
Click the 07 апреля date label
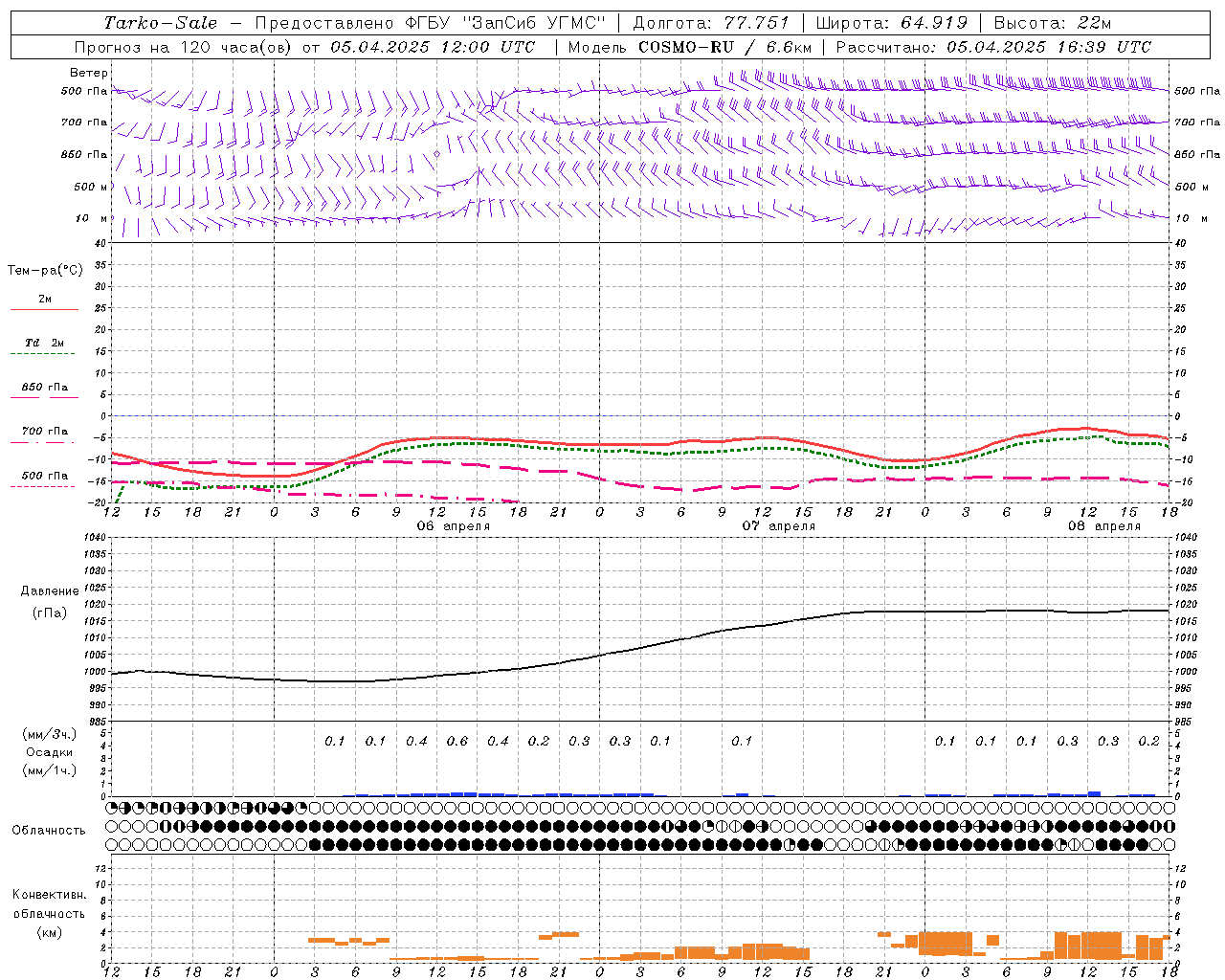pyautogui.click(x=779, y=526)
